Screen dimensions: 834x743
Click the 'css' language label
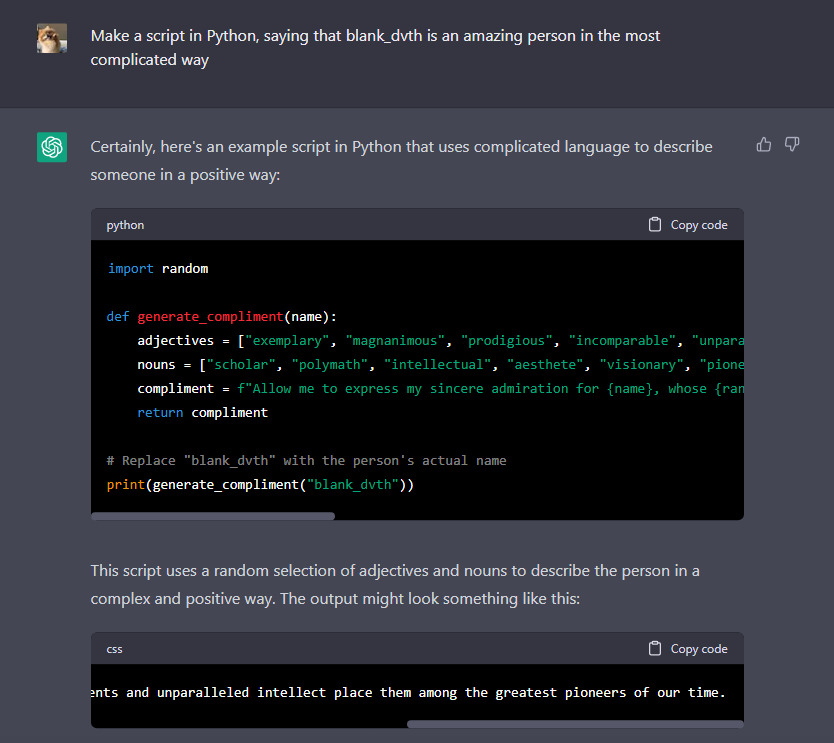(x=114, y=649)
